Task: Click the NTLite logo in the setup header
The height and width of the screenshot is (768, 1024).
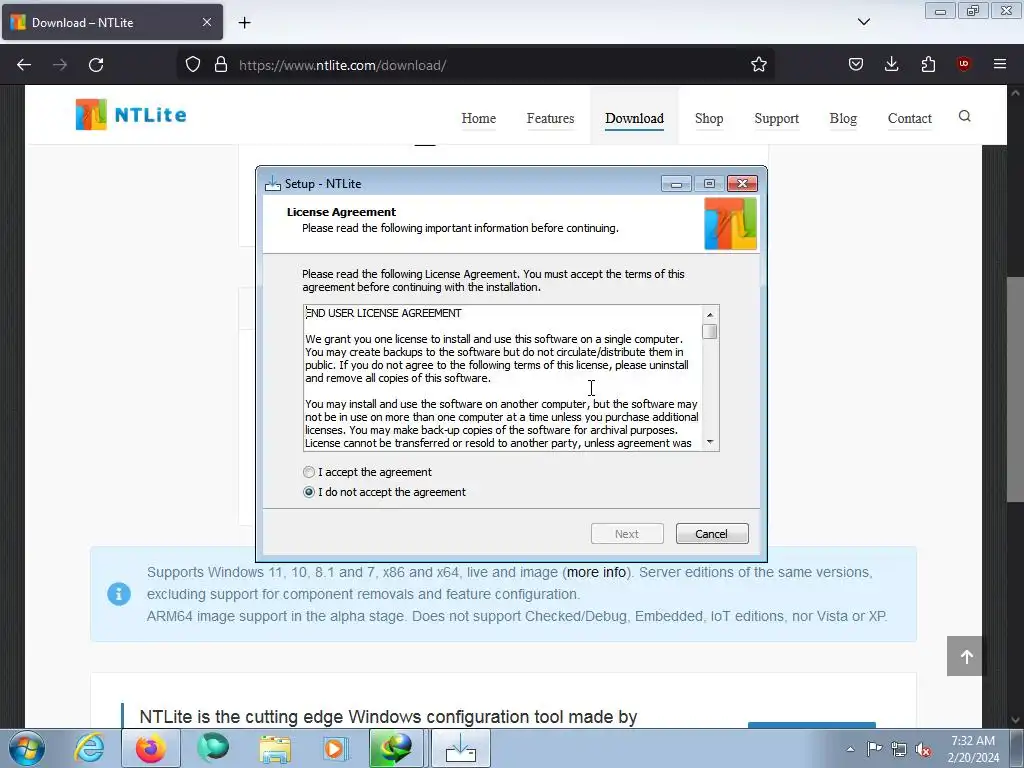Action: 730,224
